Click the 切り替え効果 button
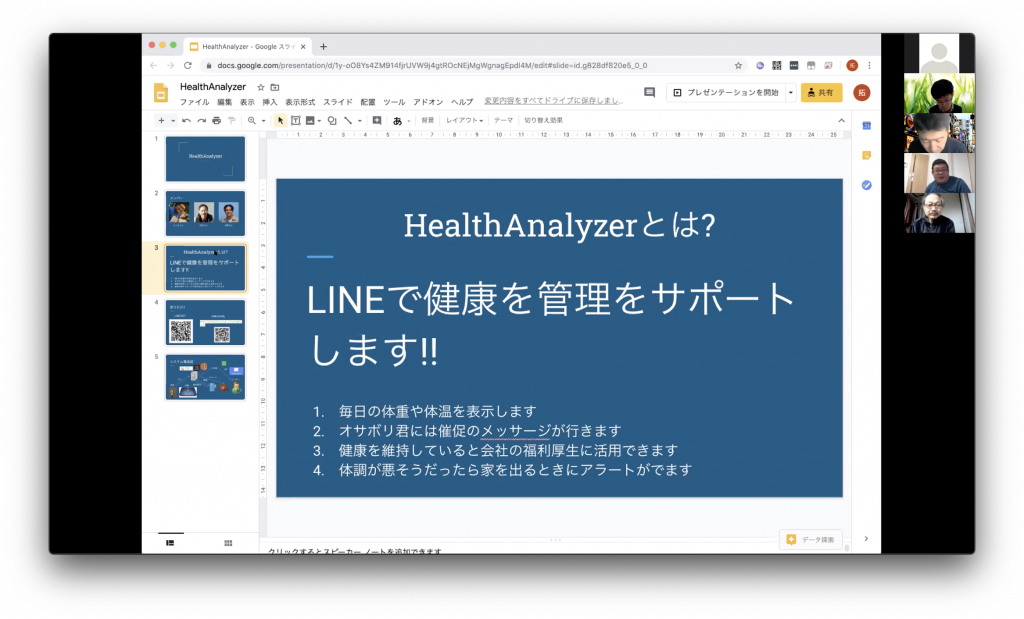This screenshot has width=1024, height=619. click(543, 121)
